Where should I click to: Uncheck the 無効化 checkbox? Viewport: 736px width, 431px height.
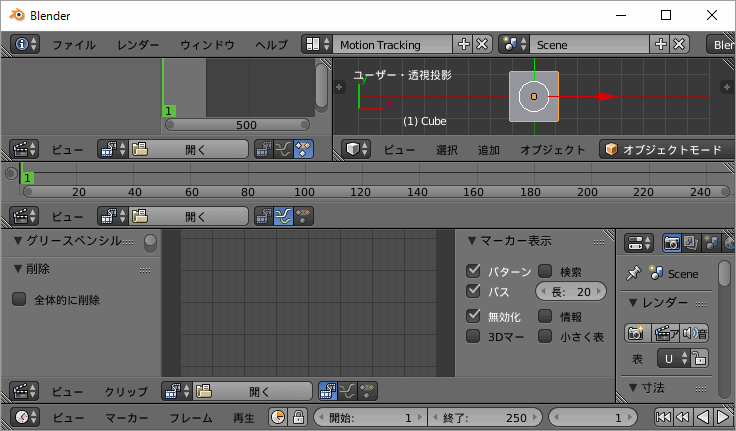(x=473, y=316)
